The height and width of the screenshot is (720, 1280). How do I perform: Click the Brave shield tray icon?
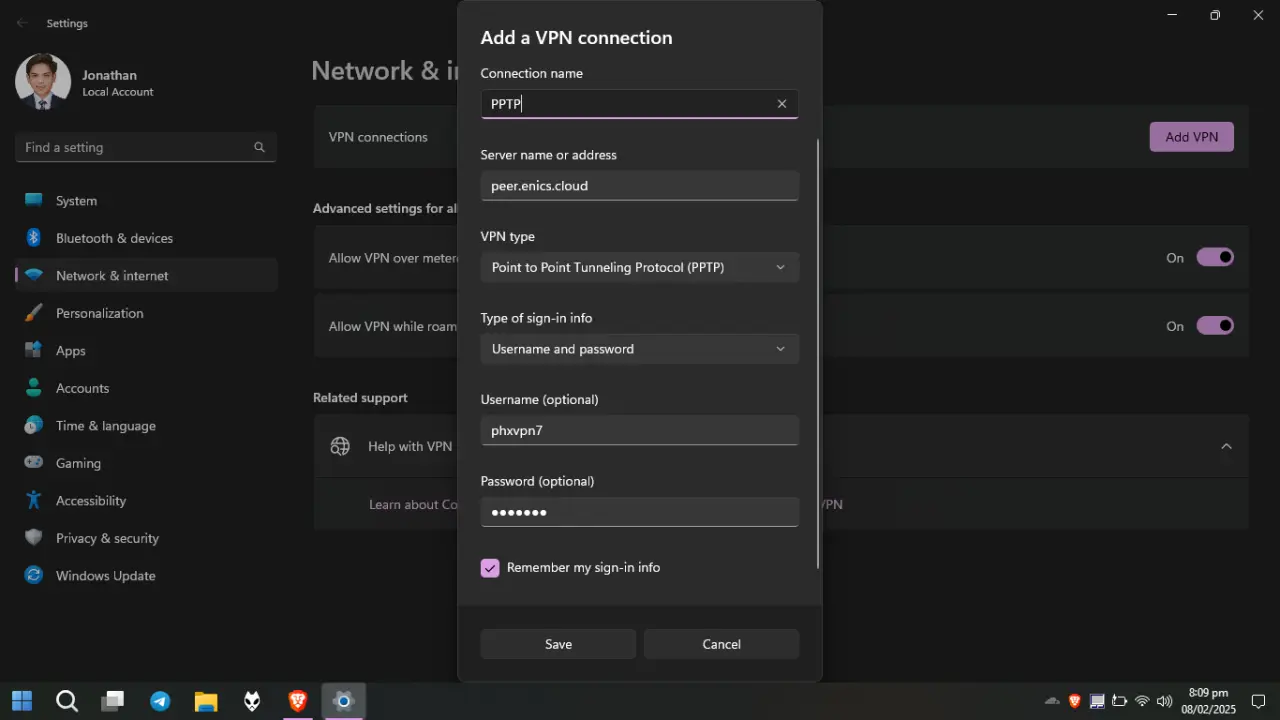(1075, 701)
